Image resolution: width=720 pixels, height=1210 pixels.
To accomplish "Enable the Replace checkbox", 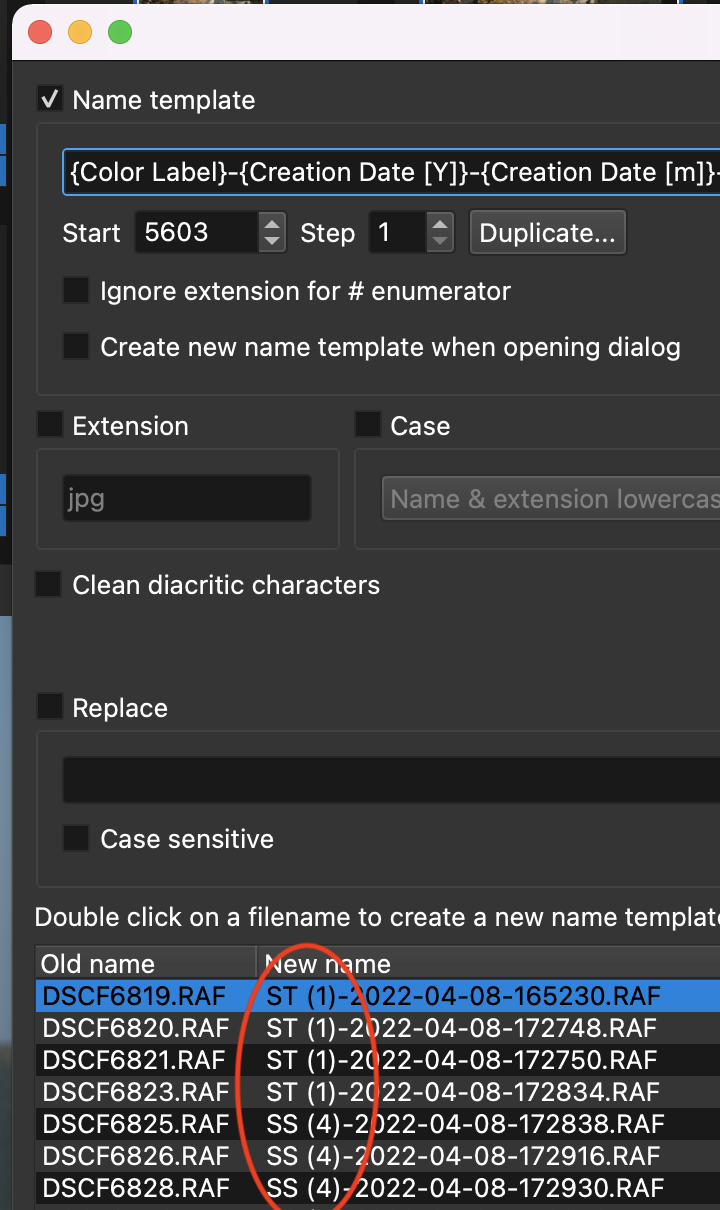I will (x=49, y=707).
